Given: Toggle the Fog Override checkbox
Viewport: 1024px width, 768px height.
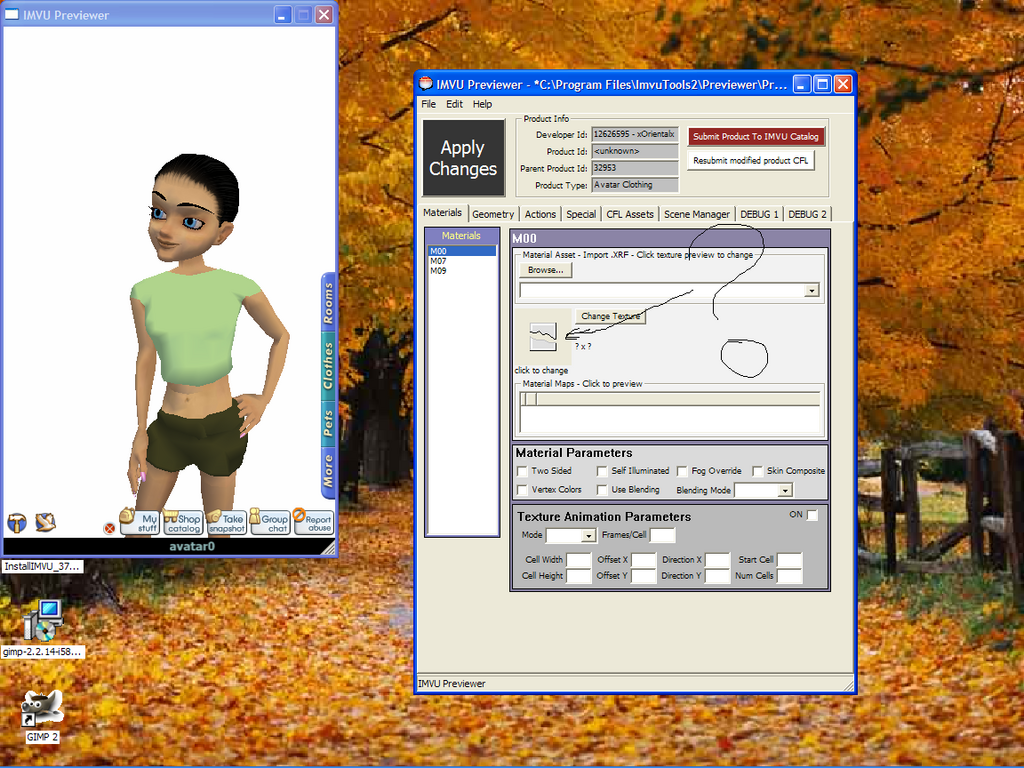Looking at the screenshot, I should (x=682, y=471).
